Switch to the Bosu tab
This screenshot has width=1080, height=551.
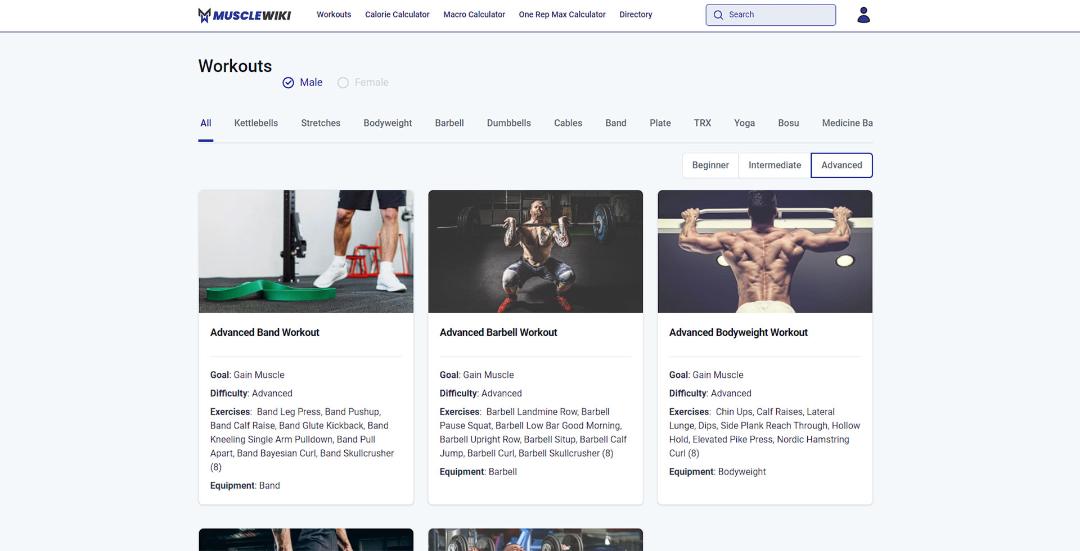click(x=788, y=123)
